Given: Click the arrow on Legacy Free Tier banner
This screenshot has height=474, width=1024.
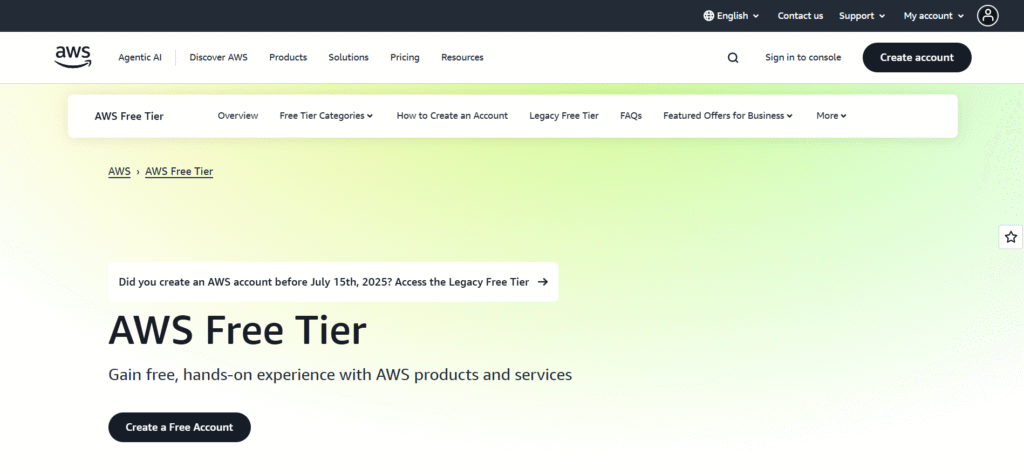Looking at the screenshot, I should pos(543,282).
